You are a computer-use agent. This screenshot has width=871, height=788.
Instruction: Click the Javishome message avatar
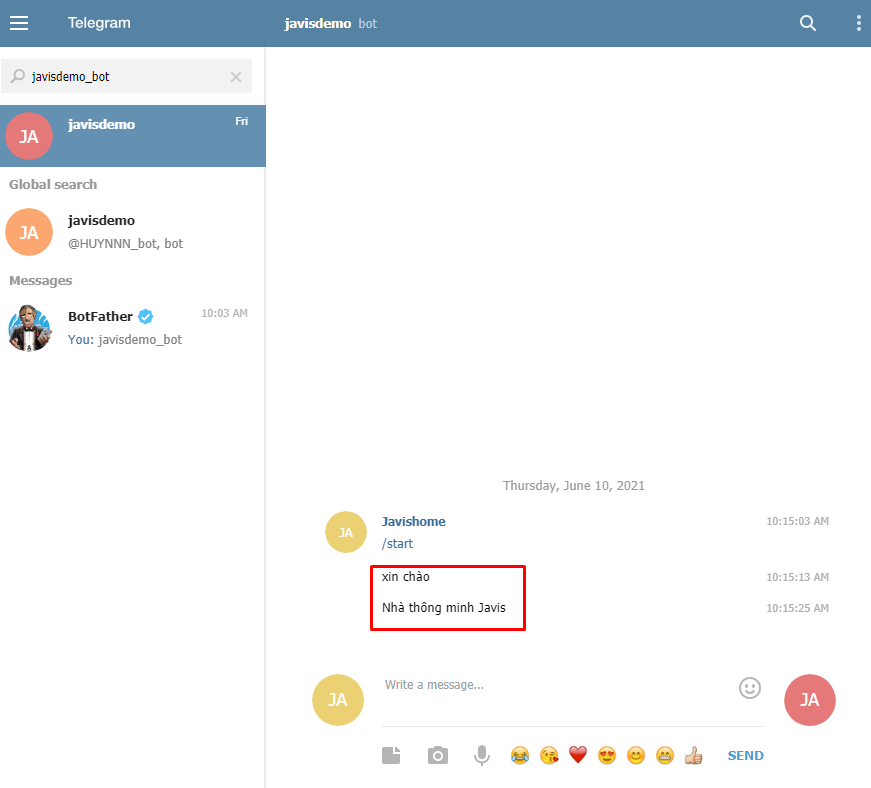(346, 532)
